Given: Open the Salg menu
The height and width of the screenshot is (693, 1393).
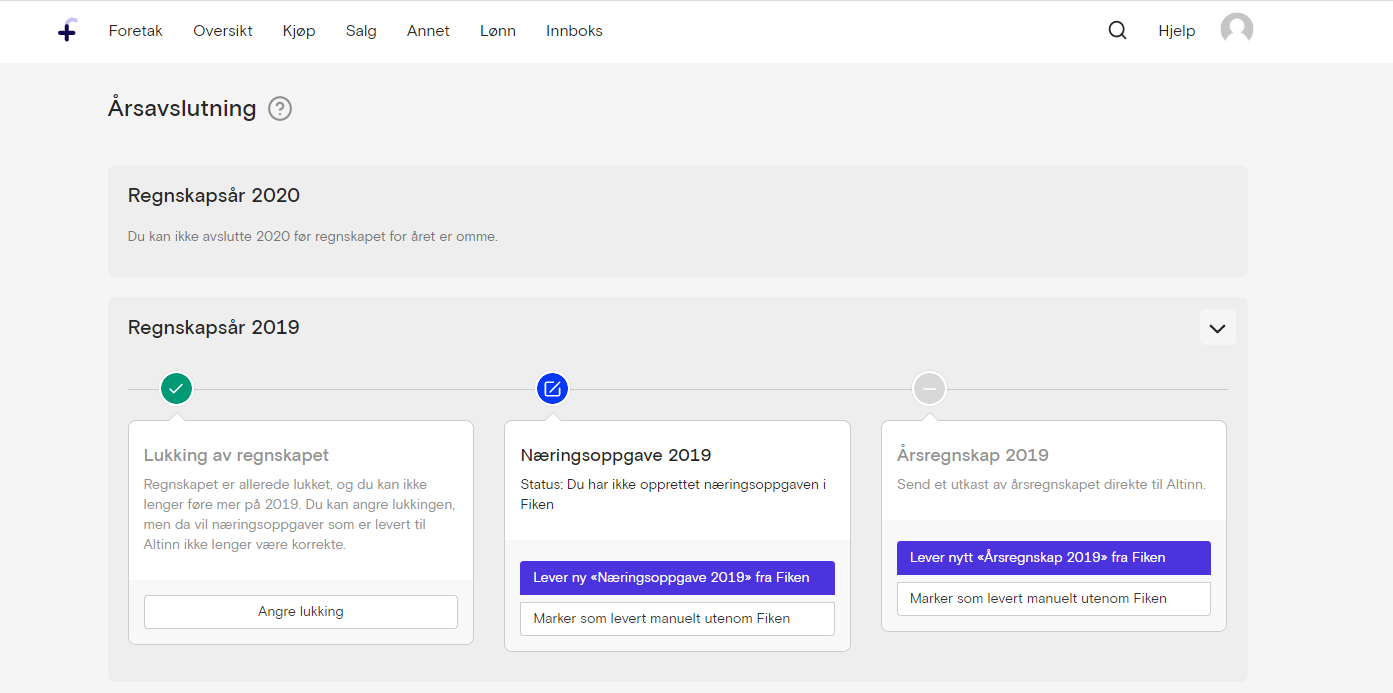Looking at the screenshot, I should (361, 31).
